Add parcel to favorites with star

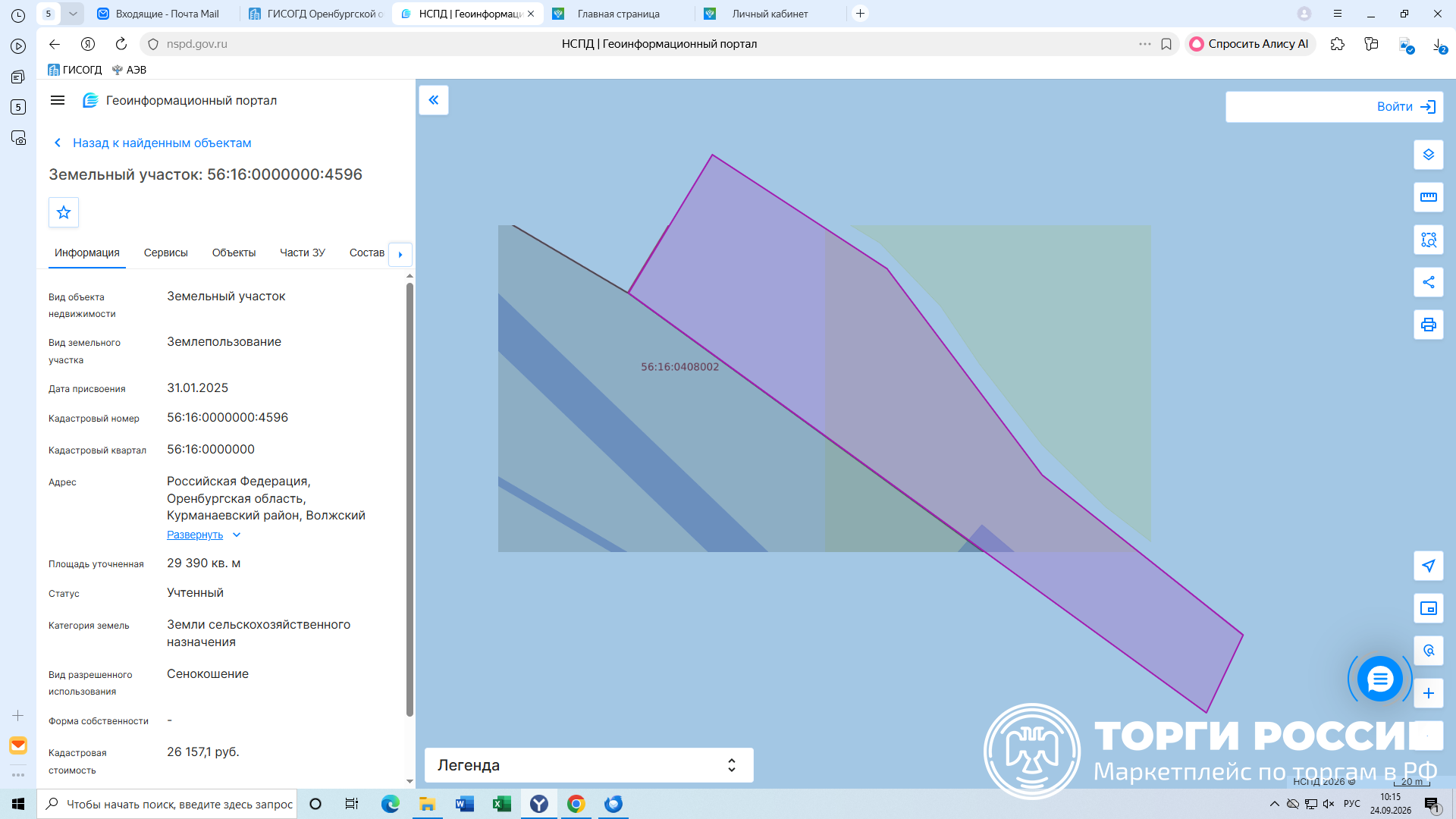pos(64,212)
